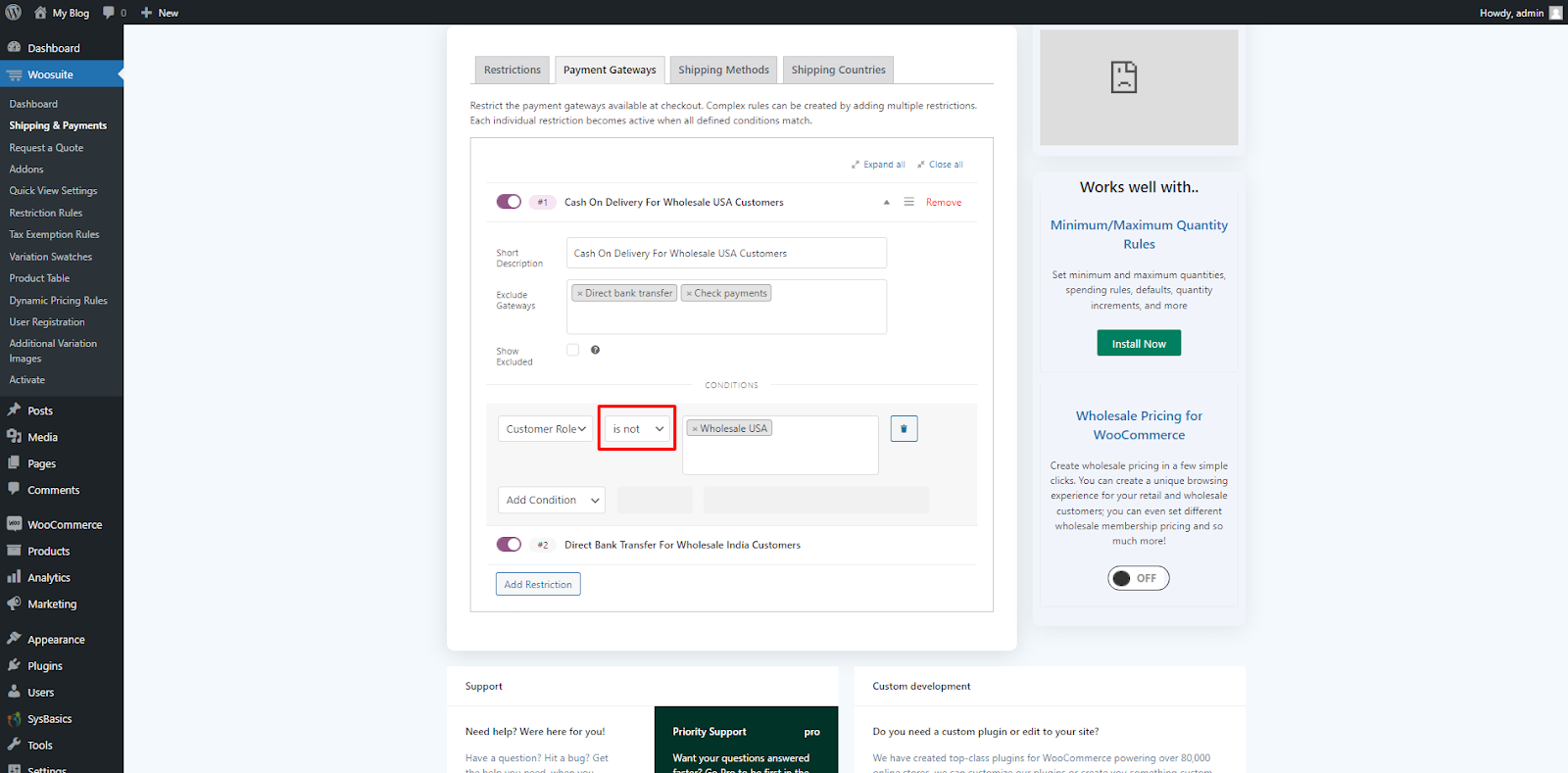The height and width of the screenshot is (773, 1568).
Task: Switch to the Shipping Countries tab
Action: click(x=838, y=70)
